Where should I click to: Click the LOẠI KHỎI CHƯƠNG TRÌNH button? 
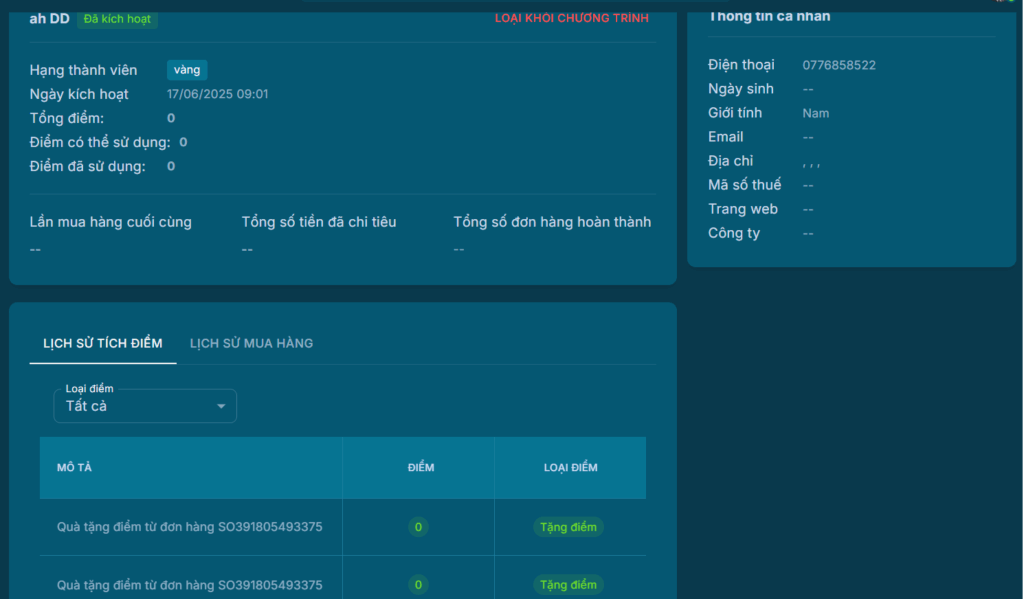coord(571,18)
